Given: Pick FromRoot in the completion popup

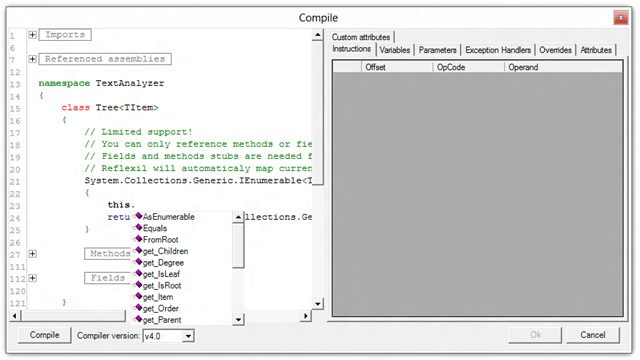Looking at the screenshot, I should click(x=160, y=240).
